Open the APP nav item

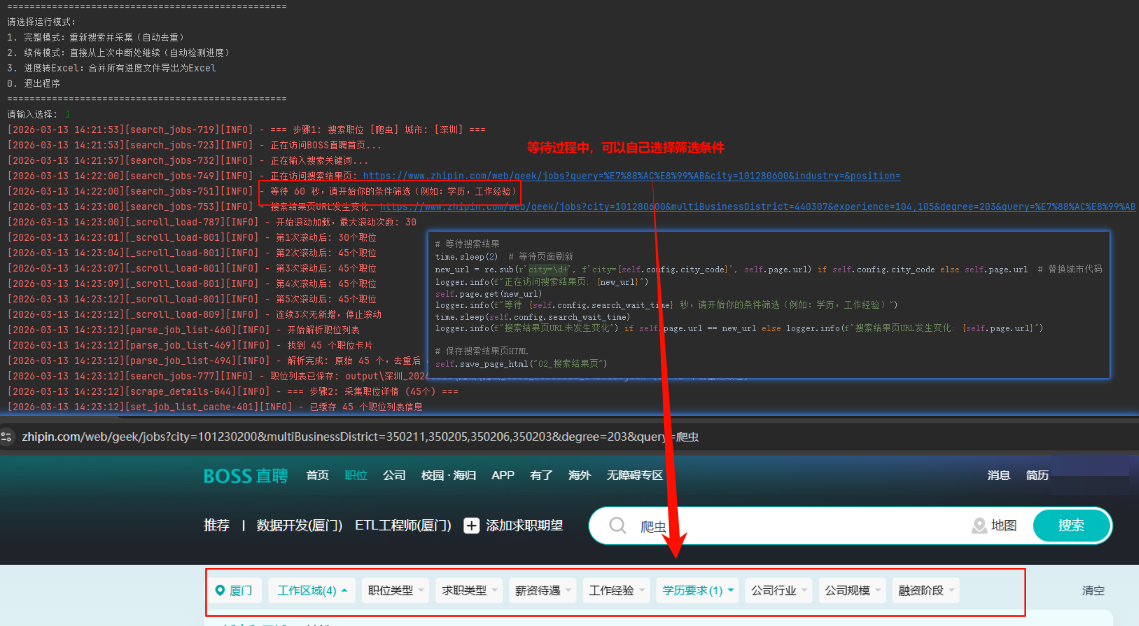pos(503,475)
